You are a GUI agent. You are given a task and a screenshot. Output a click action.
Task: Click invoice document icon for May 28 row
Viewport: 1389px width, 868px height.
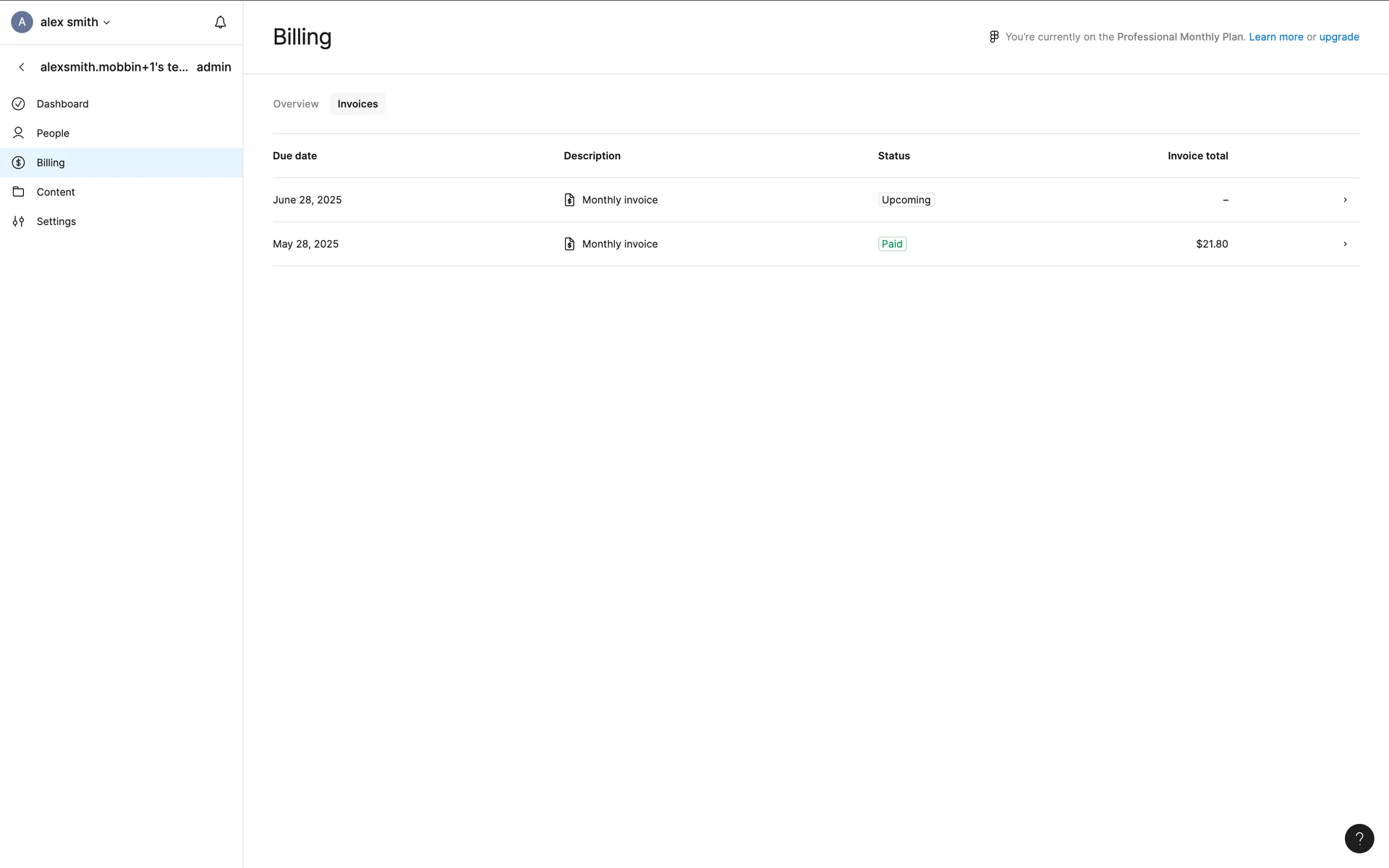[569, 244]
